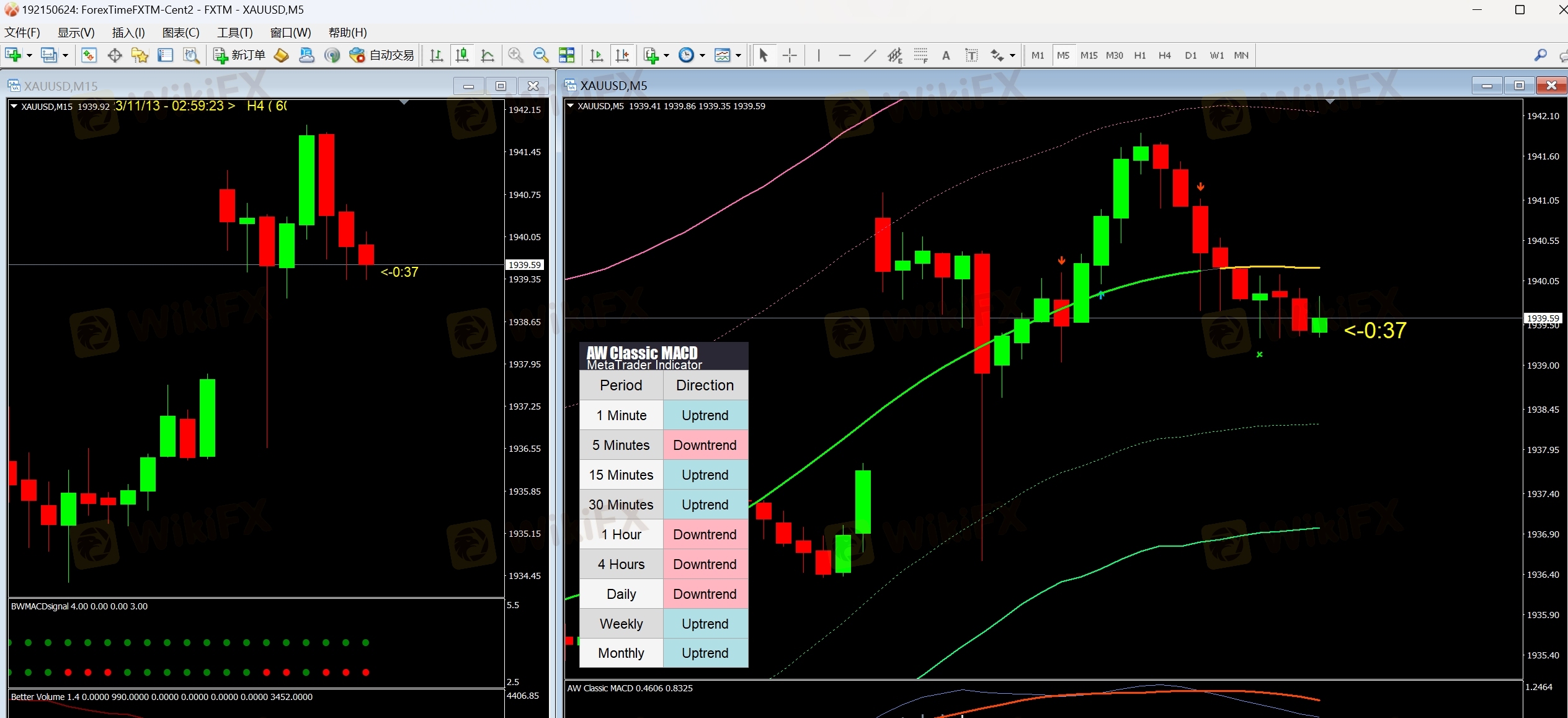1568x718 pixels.
Task: Draw a vertical line tool
Action: (x=819, y=55)
